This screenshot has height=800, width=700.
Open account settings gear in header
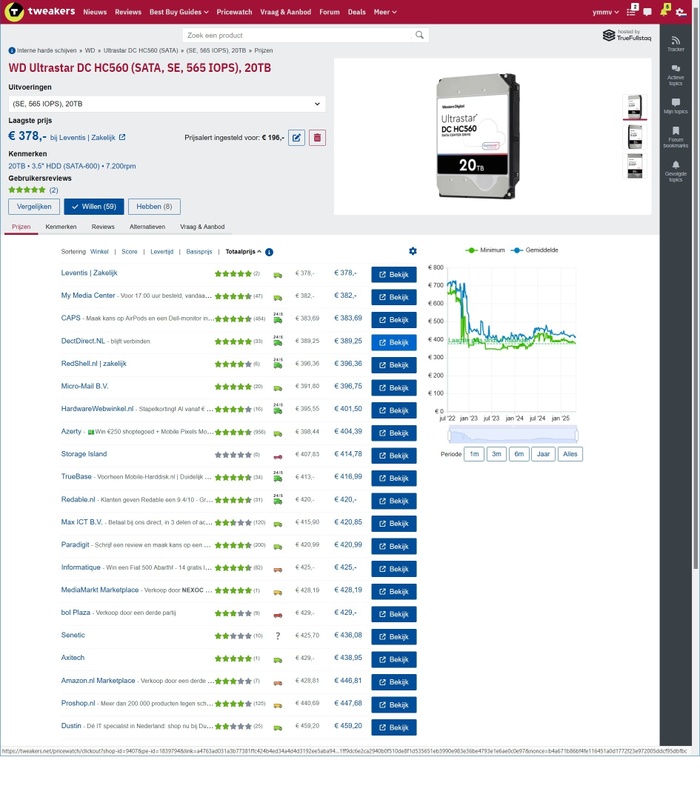681,12
